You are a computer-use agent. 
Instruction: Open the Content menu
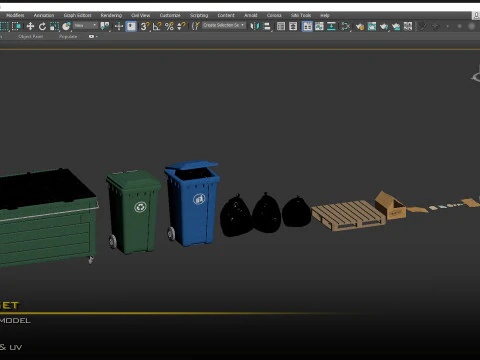coord(226,15)
